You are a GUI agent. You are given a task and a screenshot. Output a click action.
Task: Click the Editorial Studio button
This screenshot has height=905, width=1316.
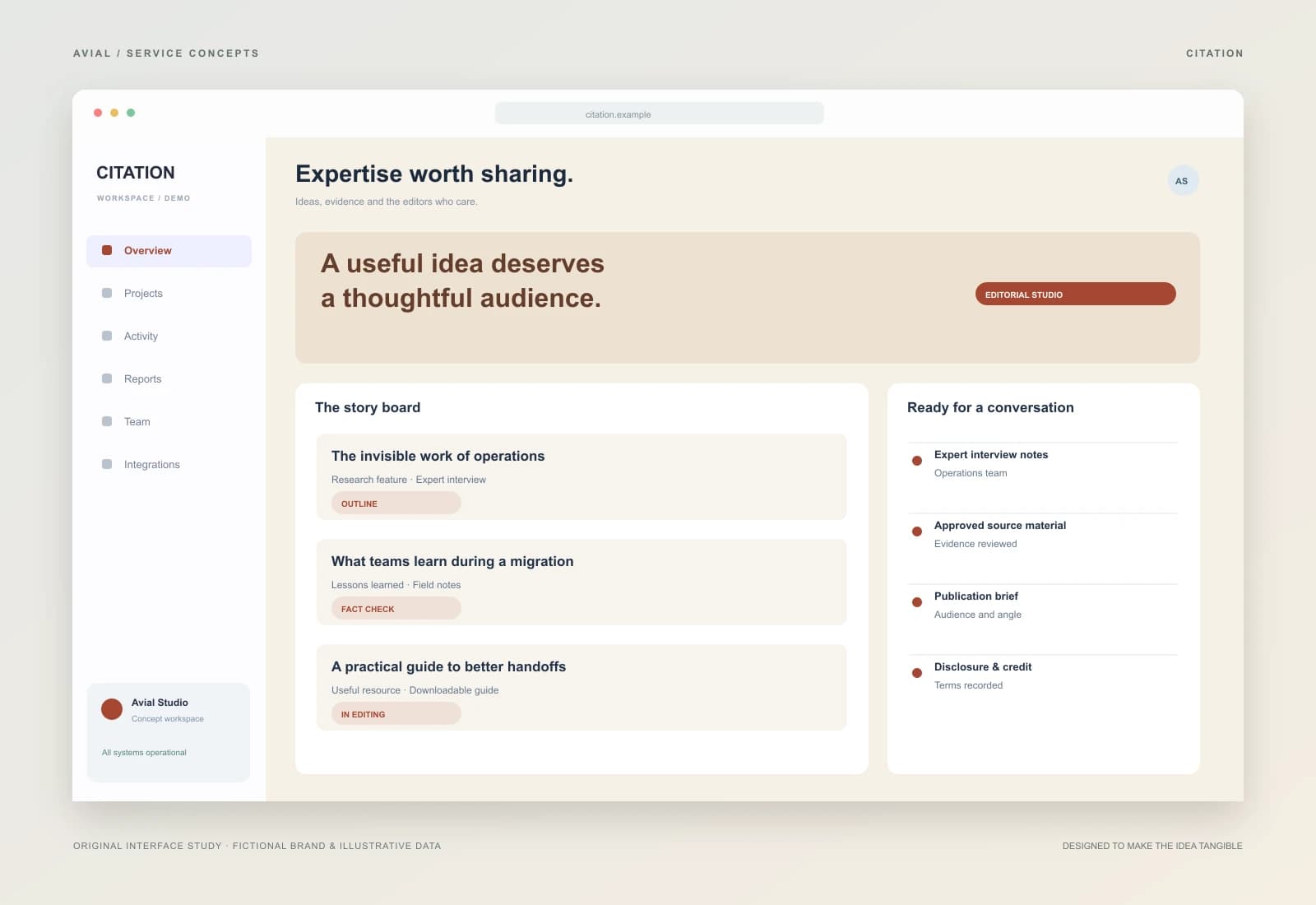click(x=1075, y=294)
